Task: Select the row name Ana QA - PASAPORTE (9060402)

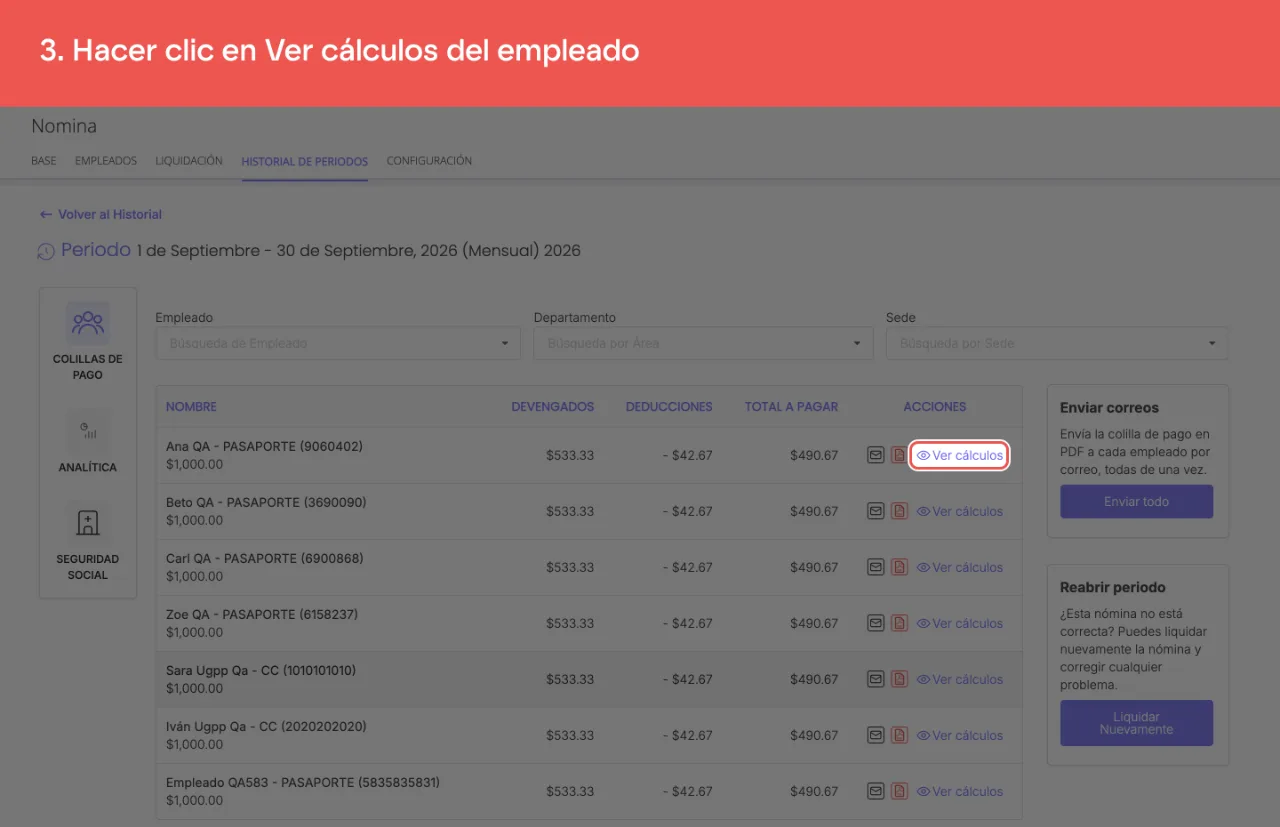Action: [x=264, y=446]
